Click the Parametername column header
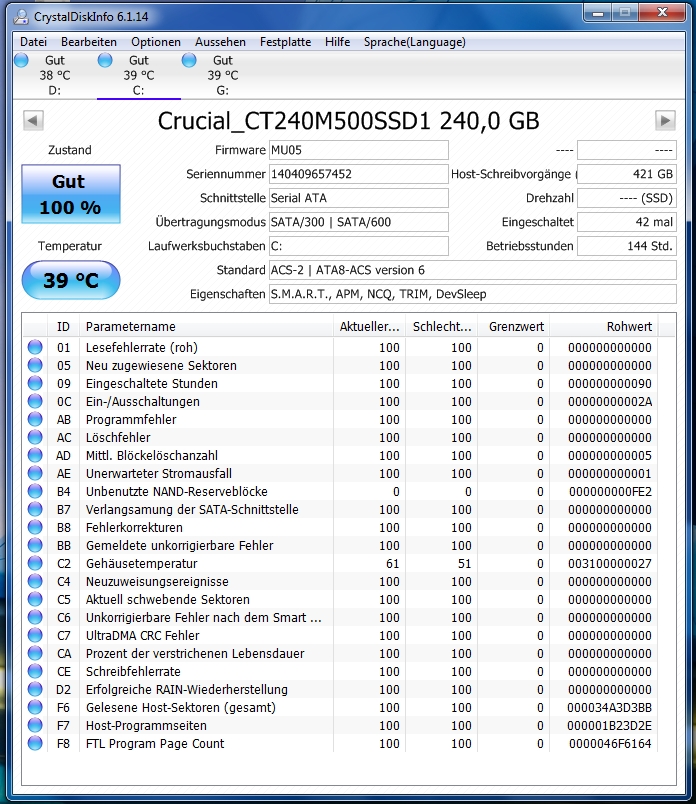 coord(206,327)
